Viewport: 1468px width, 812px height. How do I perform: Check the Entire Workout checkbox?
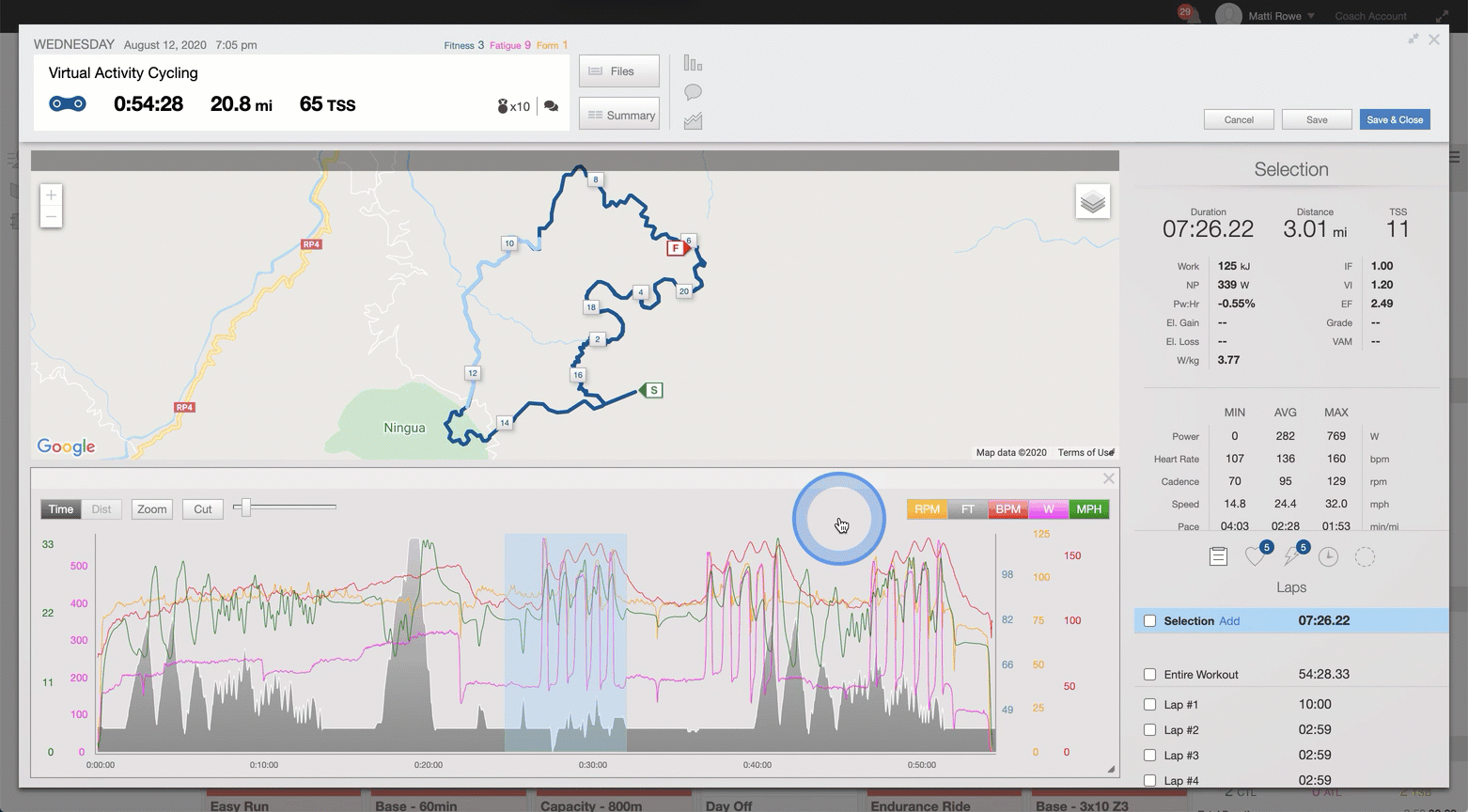tap(1149, 675)
